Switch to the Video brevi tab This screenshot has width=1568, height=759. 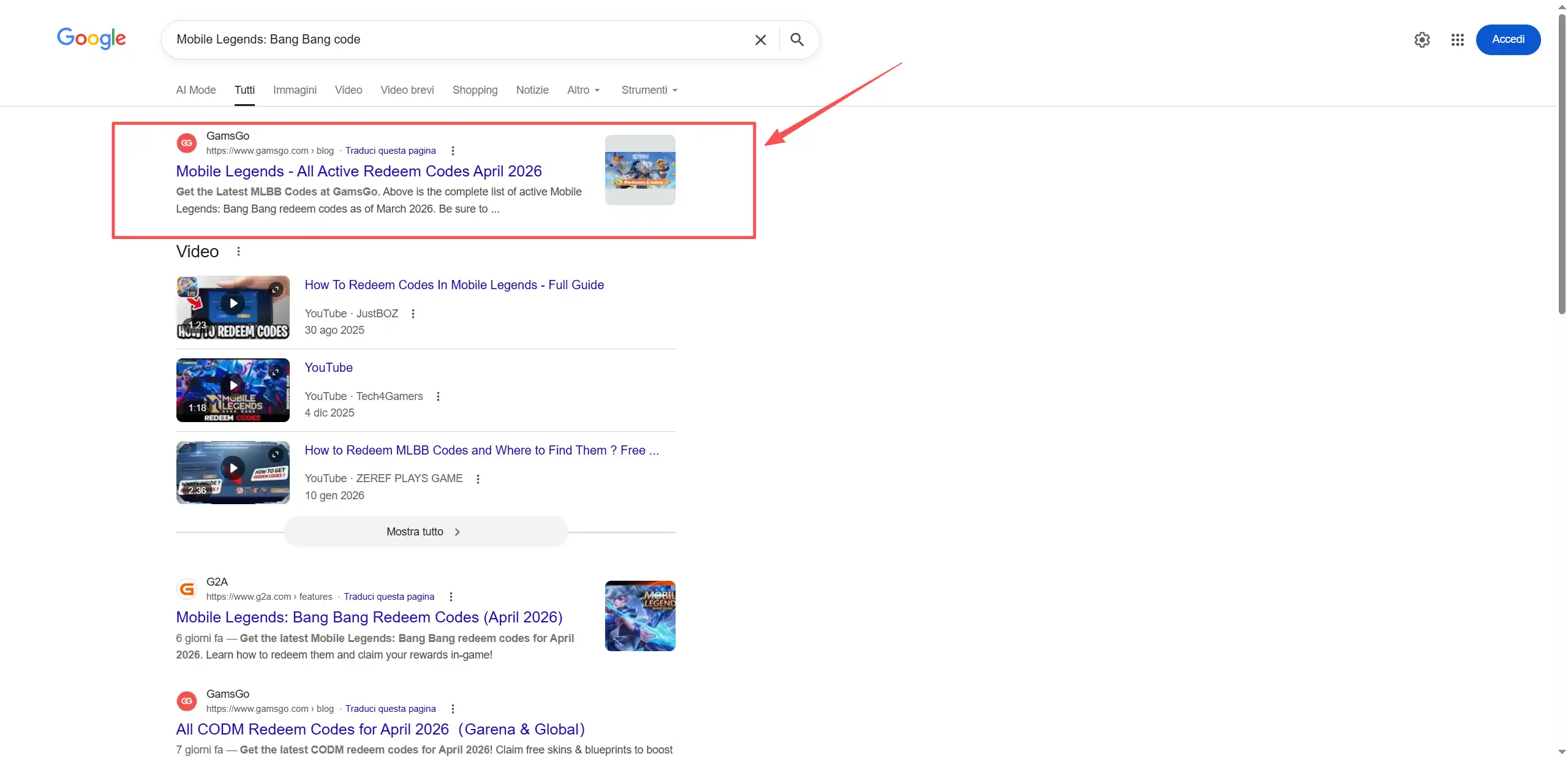click(x=407, y=90)
